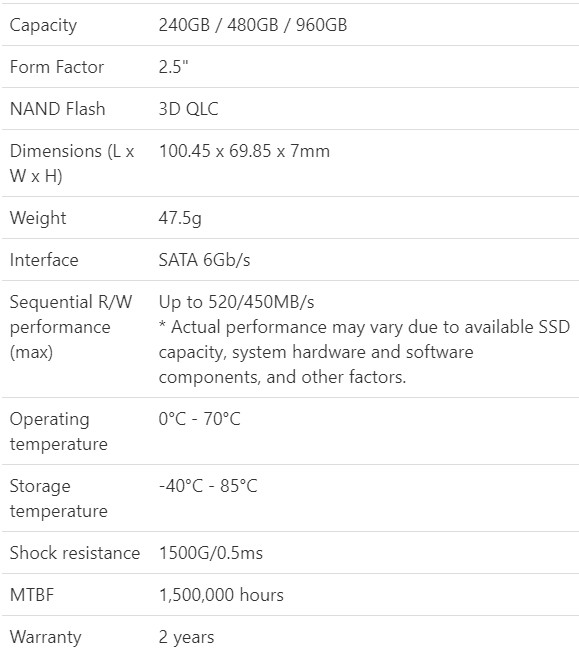
Task: Select the SATA 6Gb/s value
Action: click(204, 260)
